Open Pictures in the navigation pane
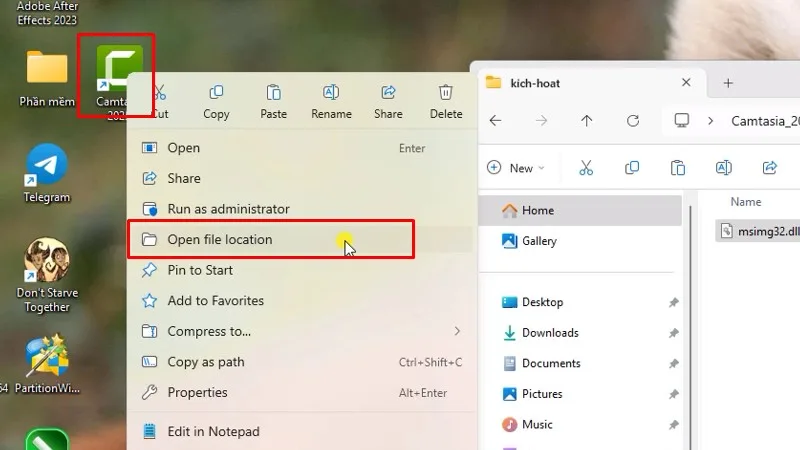 pos(580,394)
